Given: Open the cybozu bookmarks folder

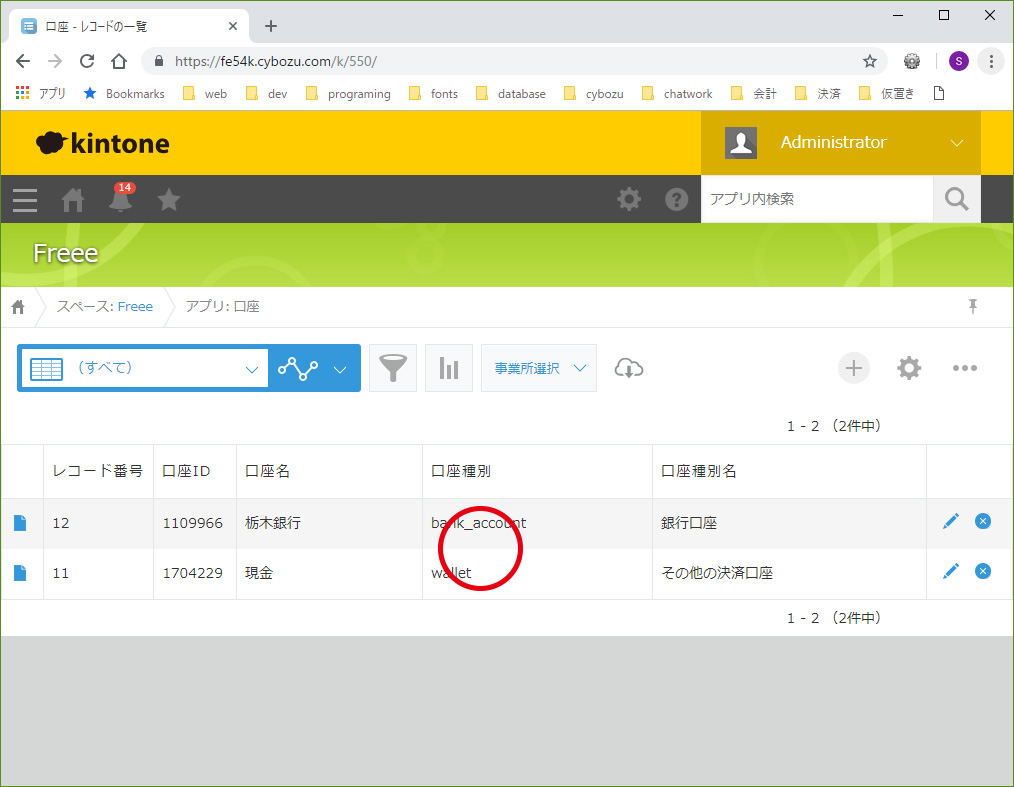Looking at the screenshot, I should coord(594,94).
